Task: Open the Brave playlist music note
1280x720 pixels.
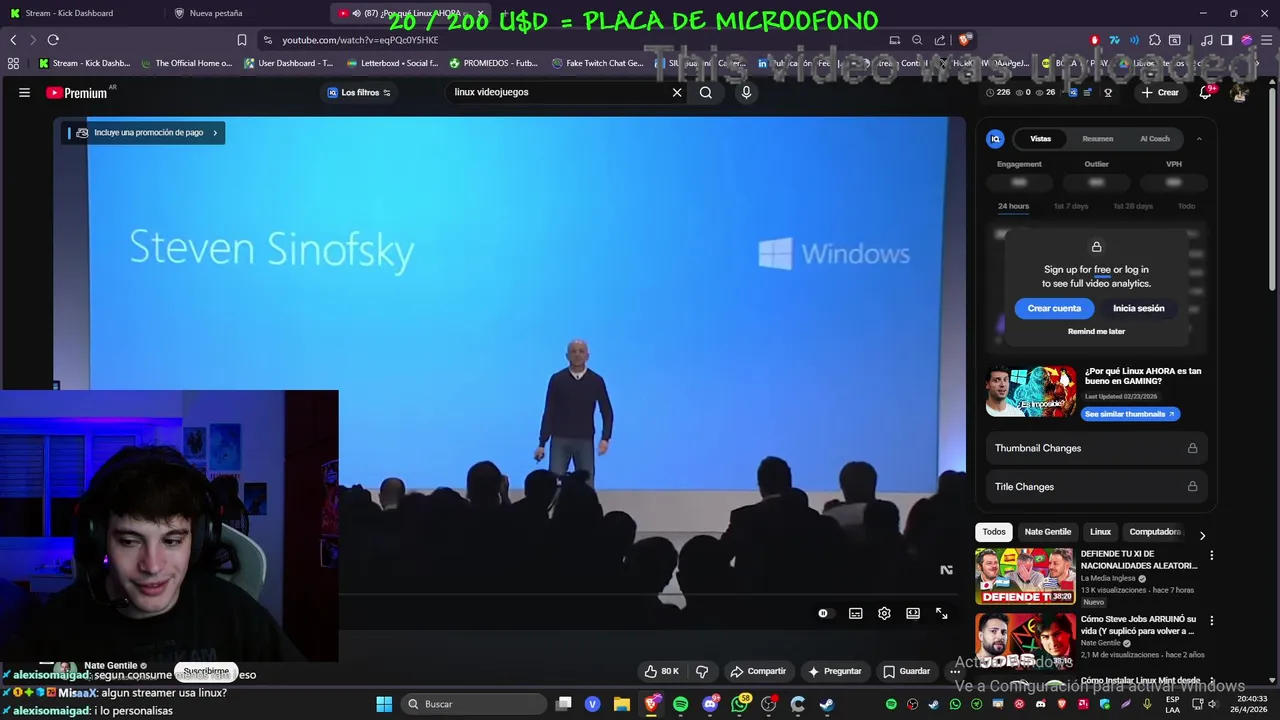Action: (x=1207, y=40)
